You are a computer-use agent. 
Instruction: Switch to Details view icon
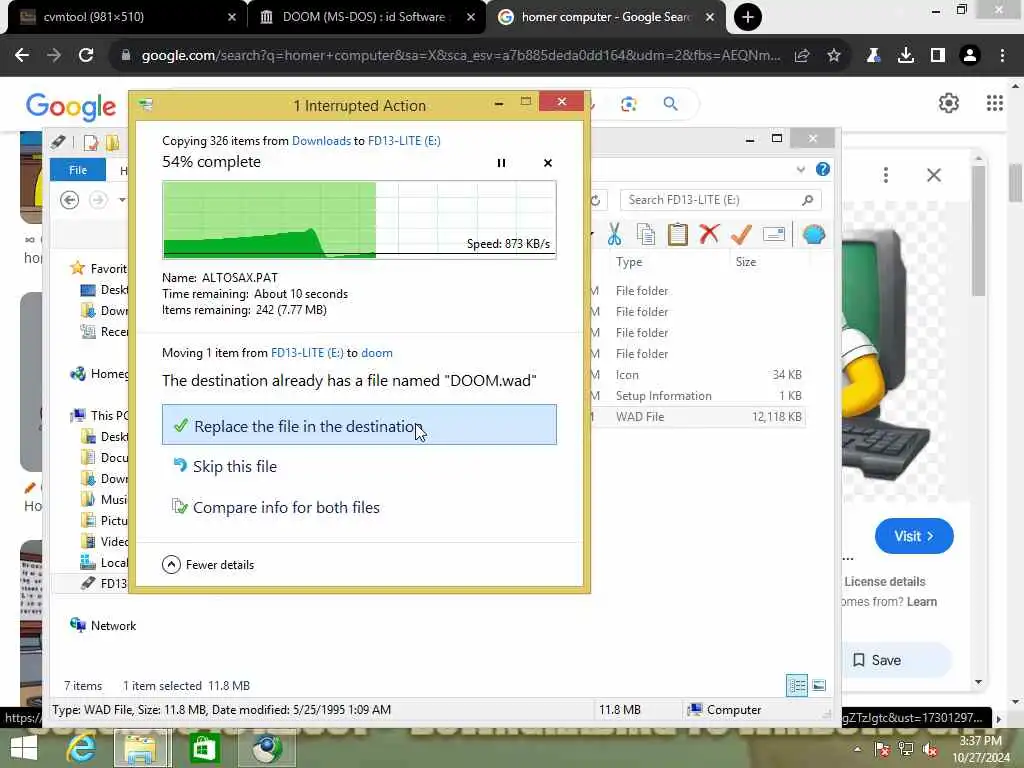[797, 686]
